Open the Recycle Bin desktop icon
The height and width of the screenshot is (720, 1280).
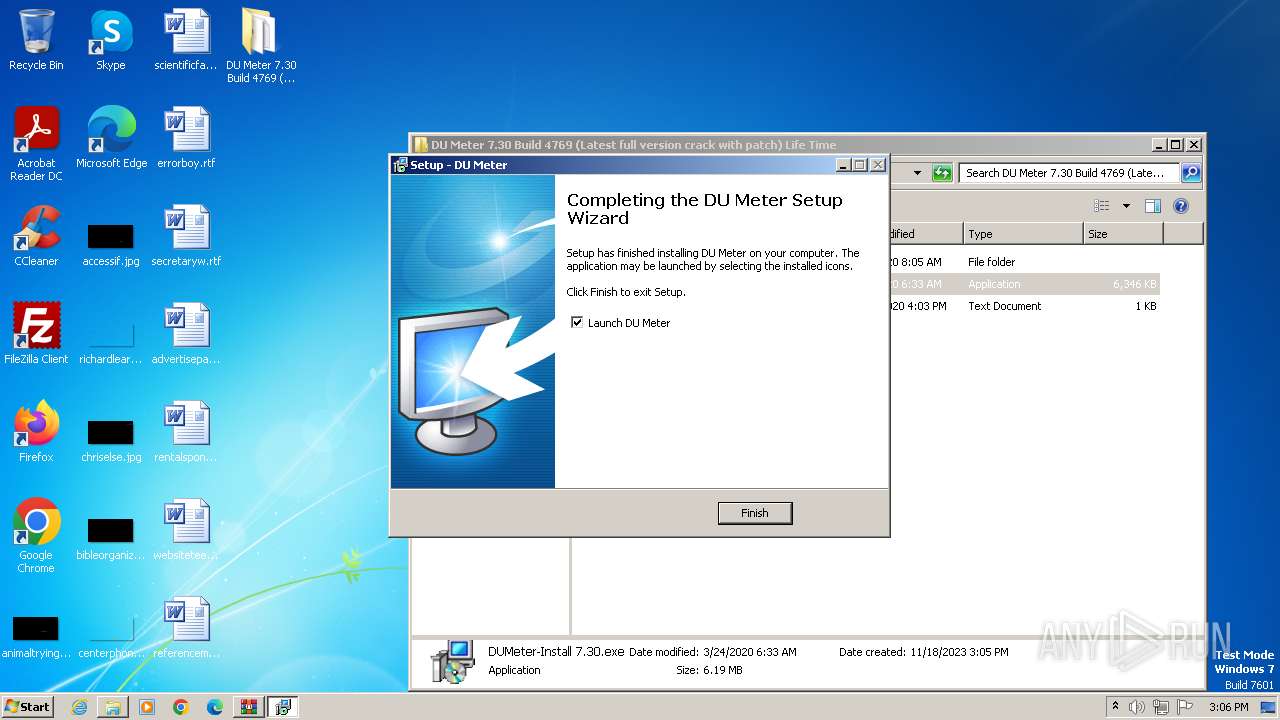tap(36, 40)
